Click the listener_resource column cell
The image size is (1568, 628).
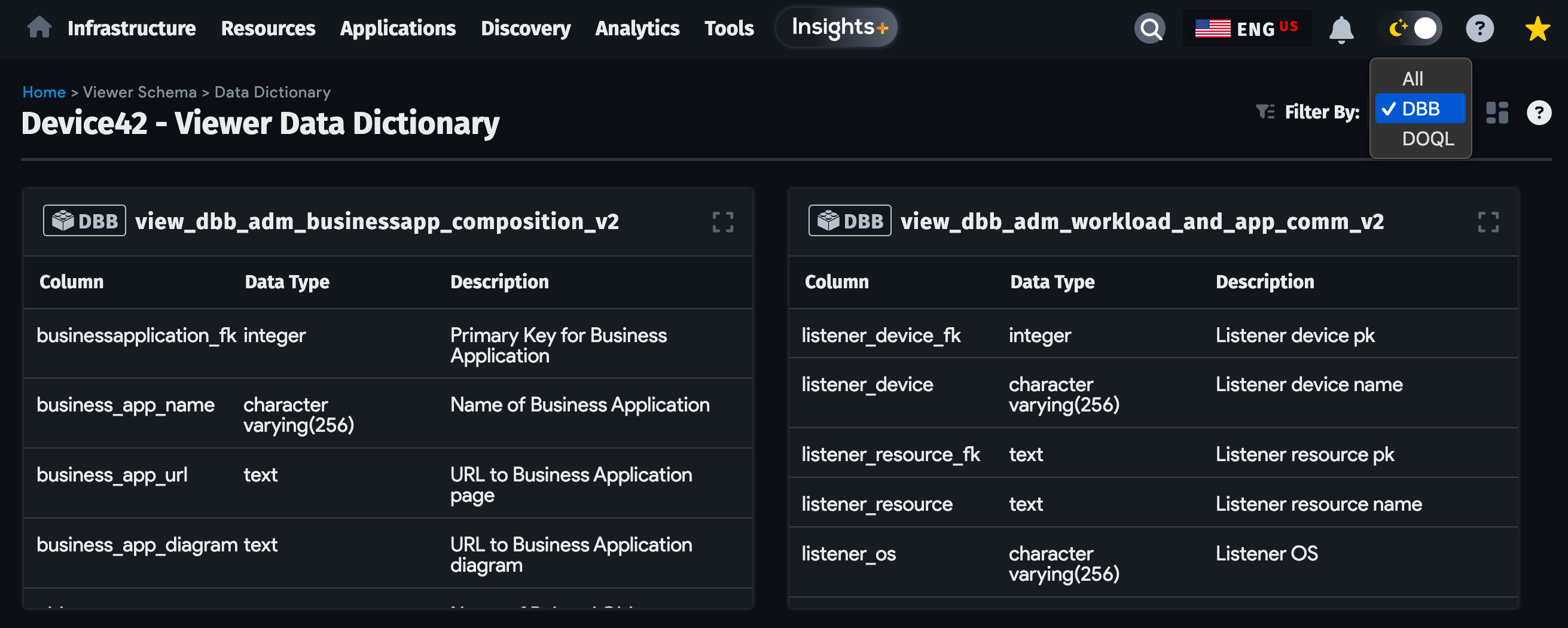[877, 504]
